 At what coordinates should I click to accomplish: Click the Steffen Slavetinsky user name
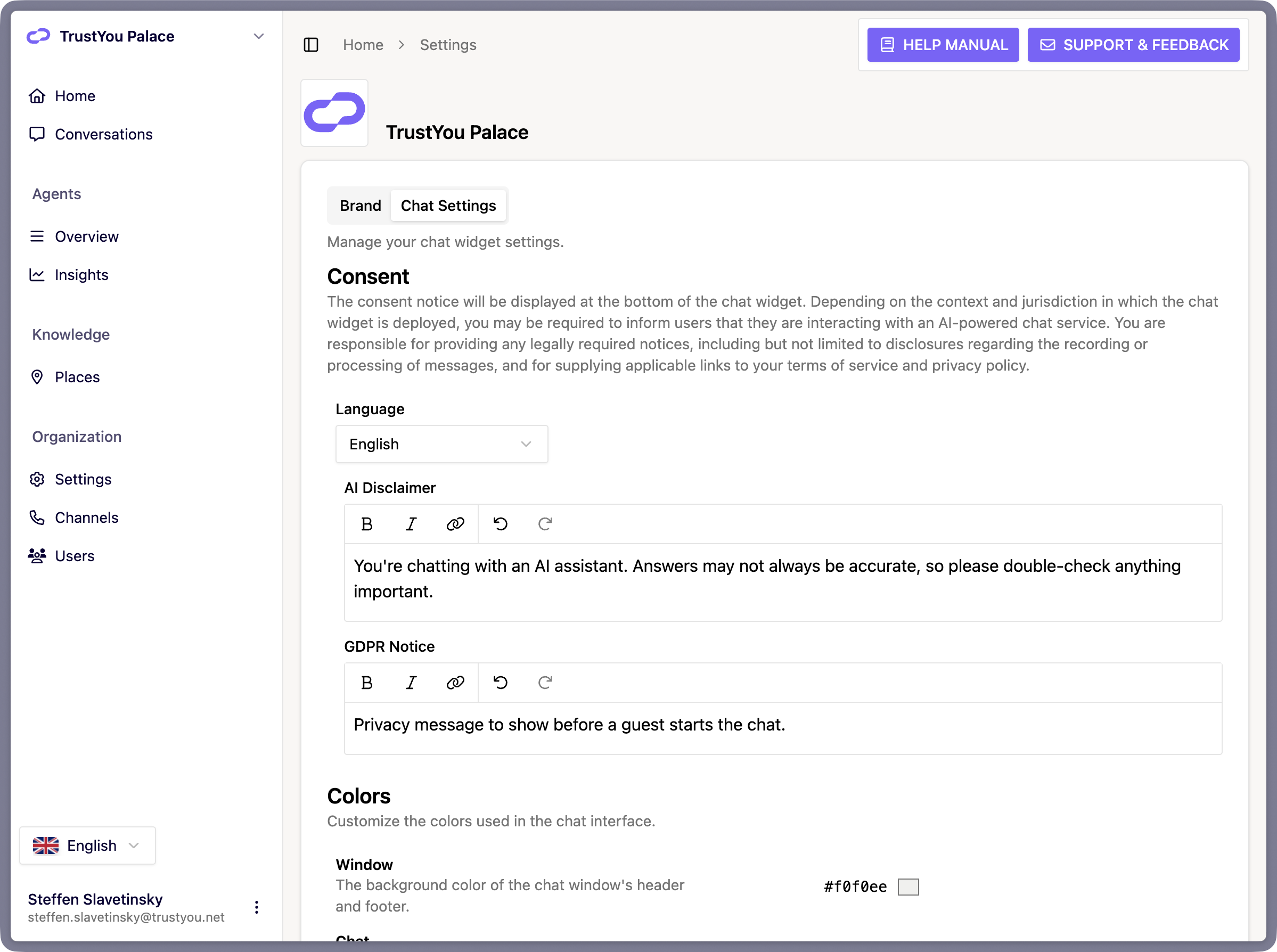pyautogui.click(x=95, y=899)
